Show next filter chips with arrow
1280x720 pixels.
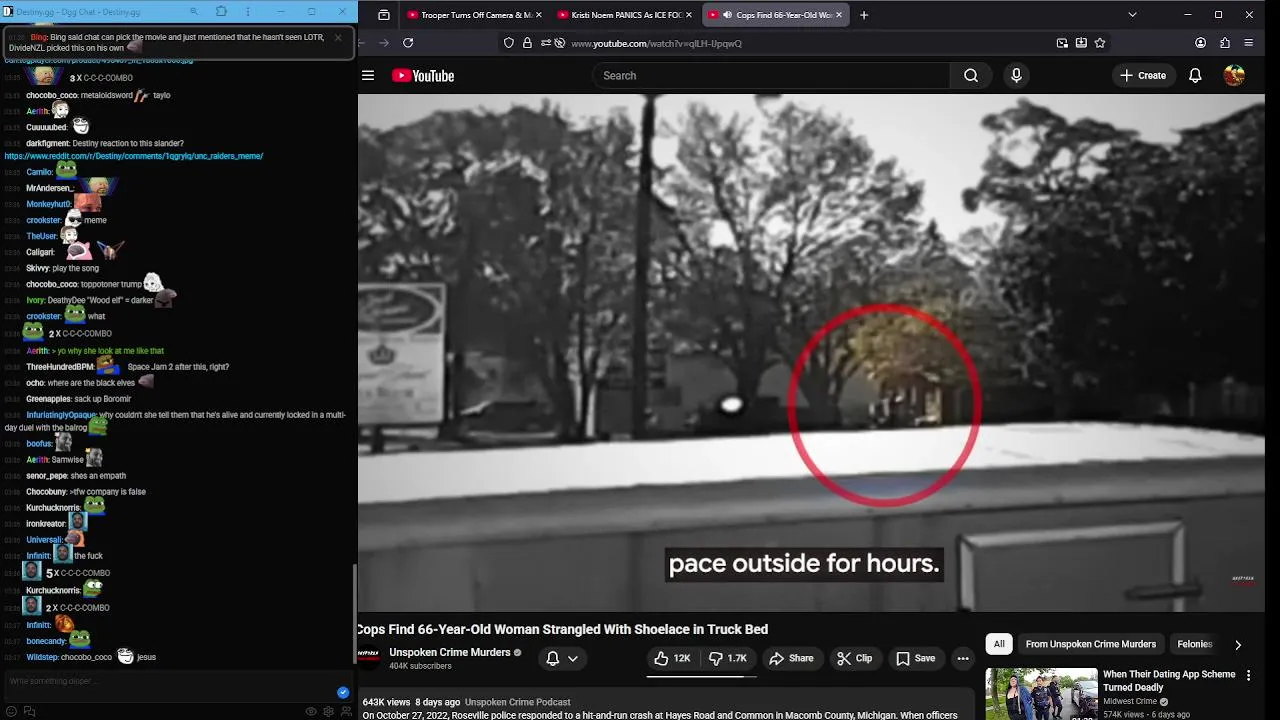click(1238, 645)
